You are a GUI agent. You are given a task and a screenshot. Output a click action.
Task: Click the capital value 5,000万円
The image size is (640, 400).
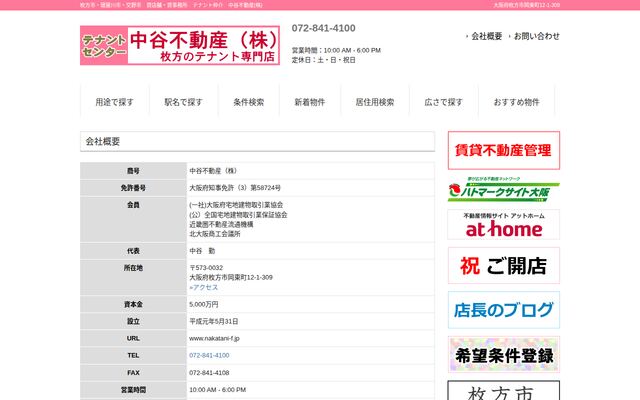click(x=204, y=304)
